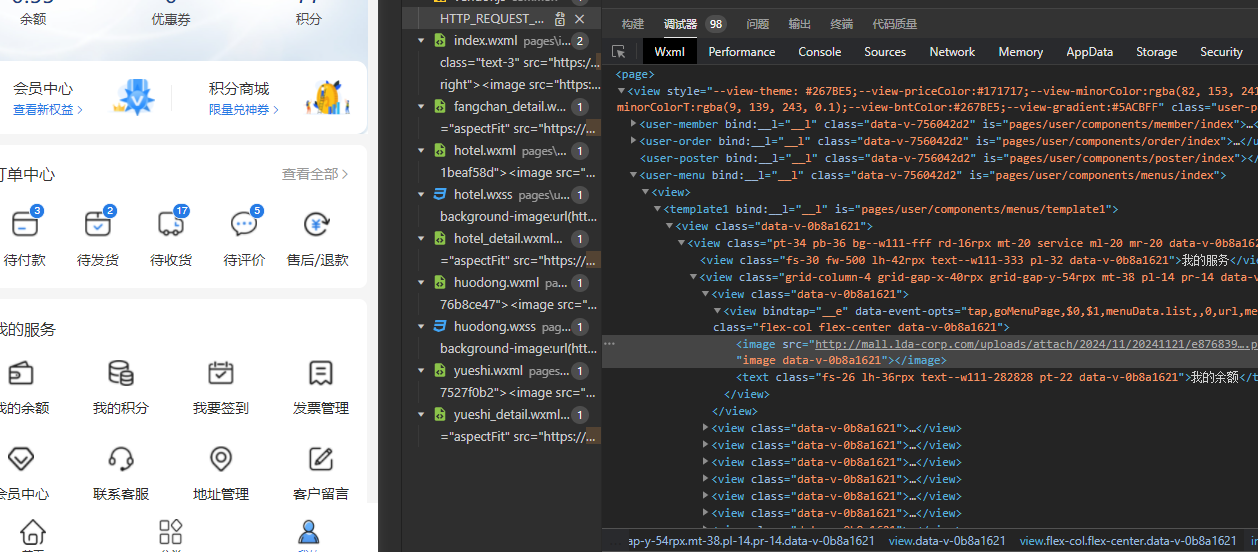Image resolution: width=1258 pixels, height=552 pixels.
Task: Switch to the Console tab
Action: 819,52
